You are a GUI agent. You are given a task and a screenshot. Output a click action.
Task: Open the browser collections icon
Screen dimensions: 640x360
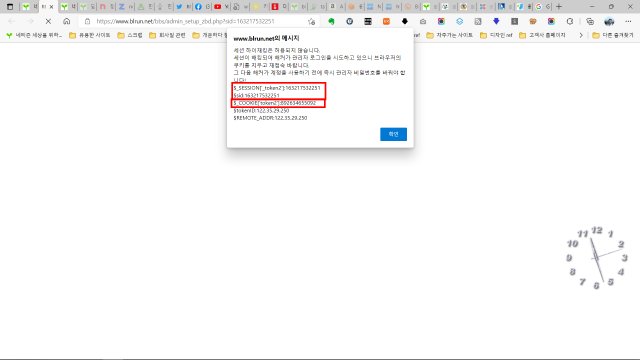(590, 21)
